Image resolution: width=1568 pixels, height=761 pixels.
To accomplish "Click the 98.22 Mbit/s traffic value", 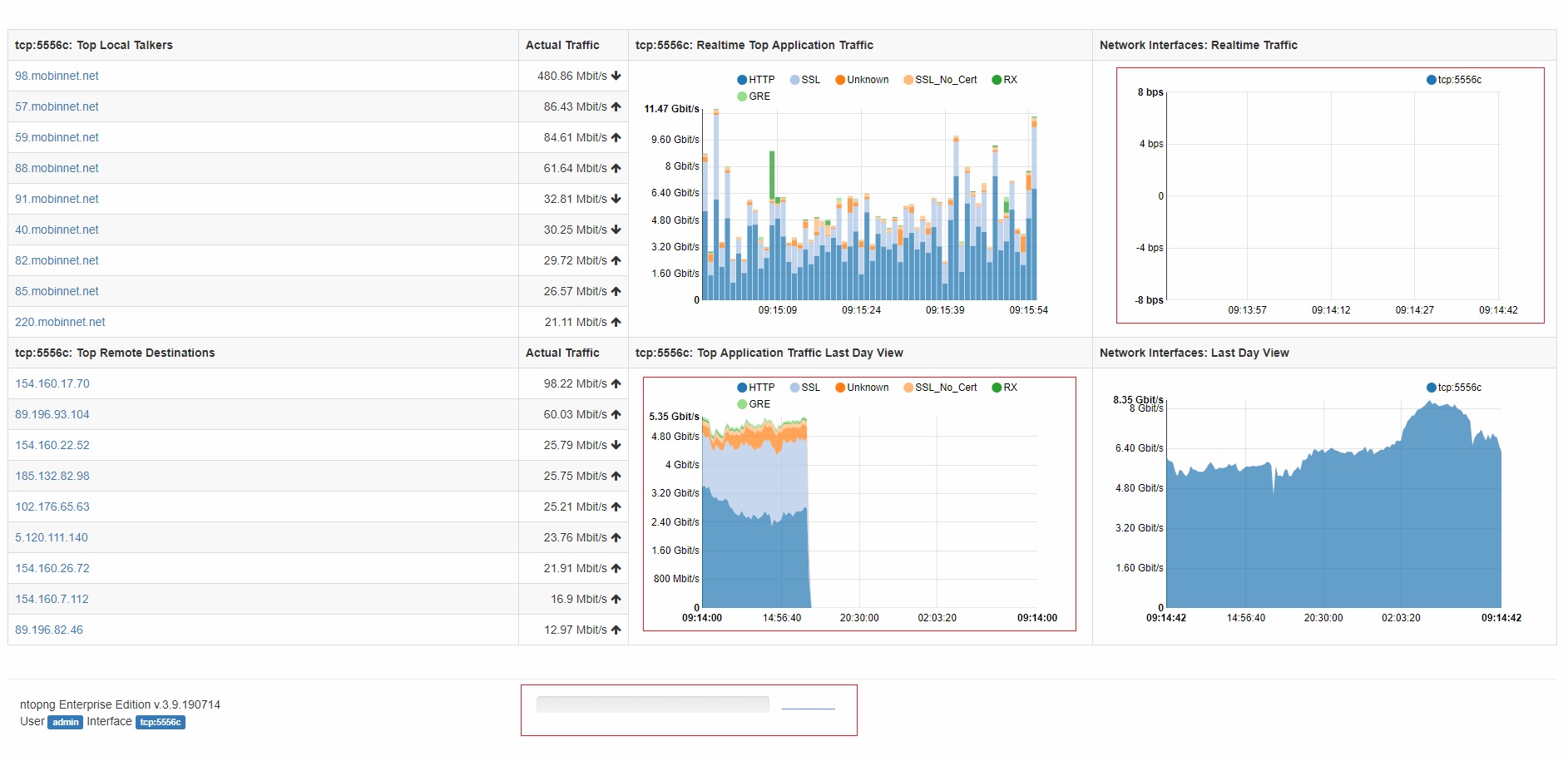I will [x=576, y=383].
